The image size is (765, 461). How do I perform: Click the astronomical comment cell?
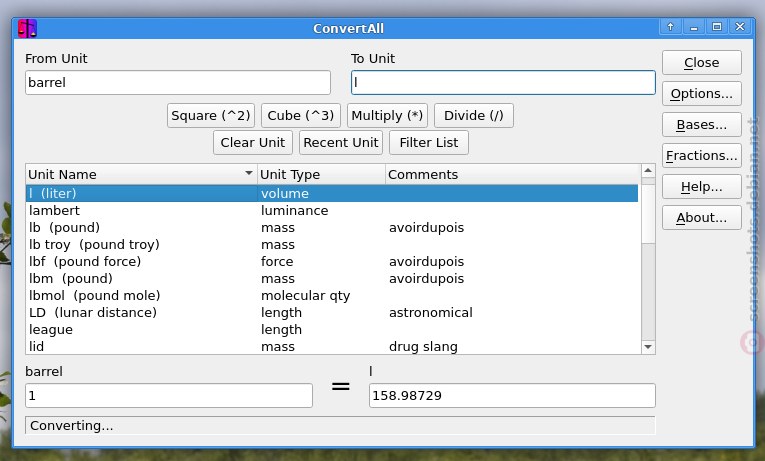[431, 313]
